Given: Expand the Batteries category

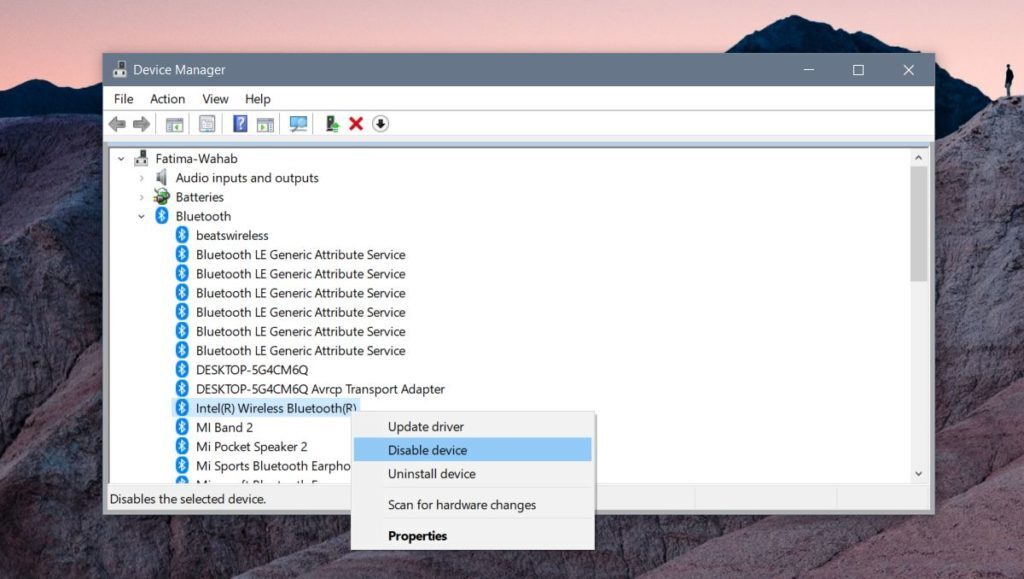Looking at the screenshot, I should tap(141, 197).
